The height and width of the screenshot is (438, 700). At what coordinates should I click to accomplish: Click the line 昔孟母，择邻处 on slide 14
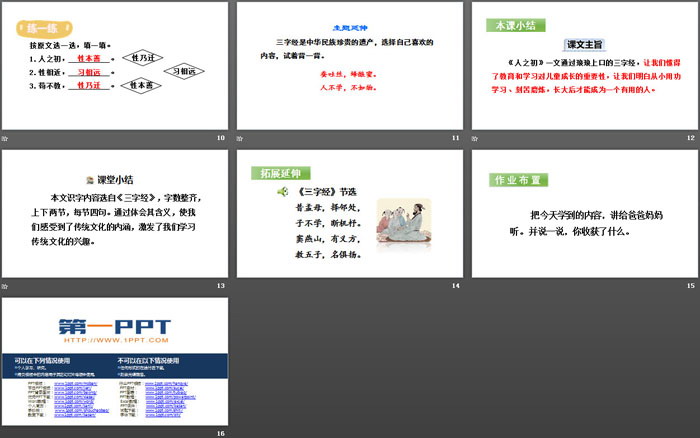pyautogui.click(x=328, y=208)
